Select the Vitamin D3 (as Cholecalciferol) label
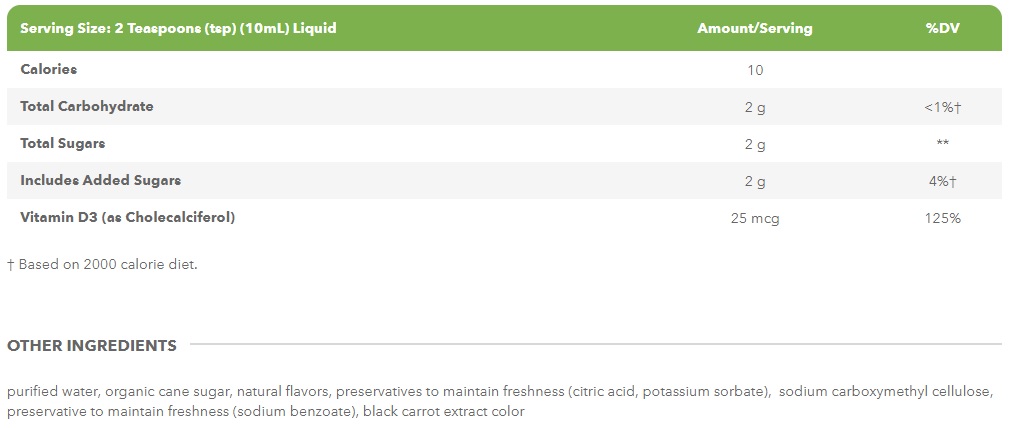The width and height of the screenshot is (1012, 428). (x=128, y=218)
